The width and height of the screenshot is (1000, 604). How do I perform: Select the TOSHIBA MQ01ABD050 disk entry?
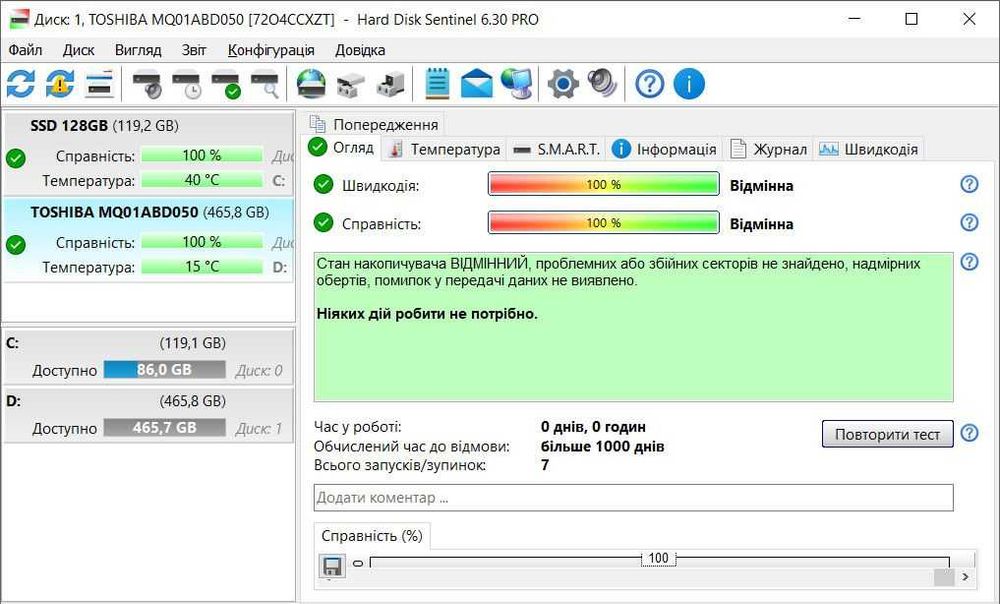[x=149, y=240]
